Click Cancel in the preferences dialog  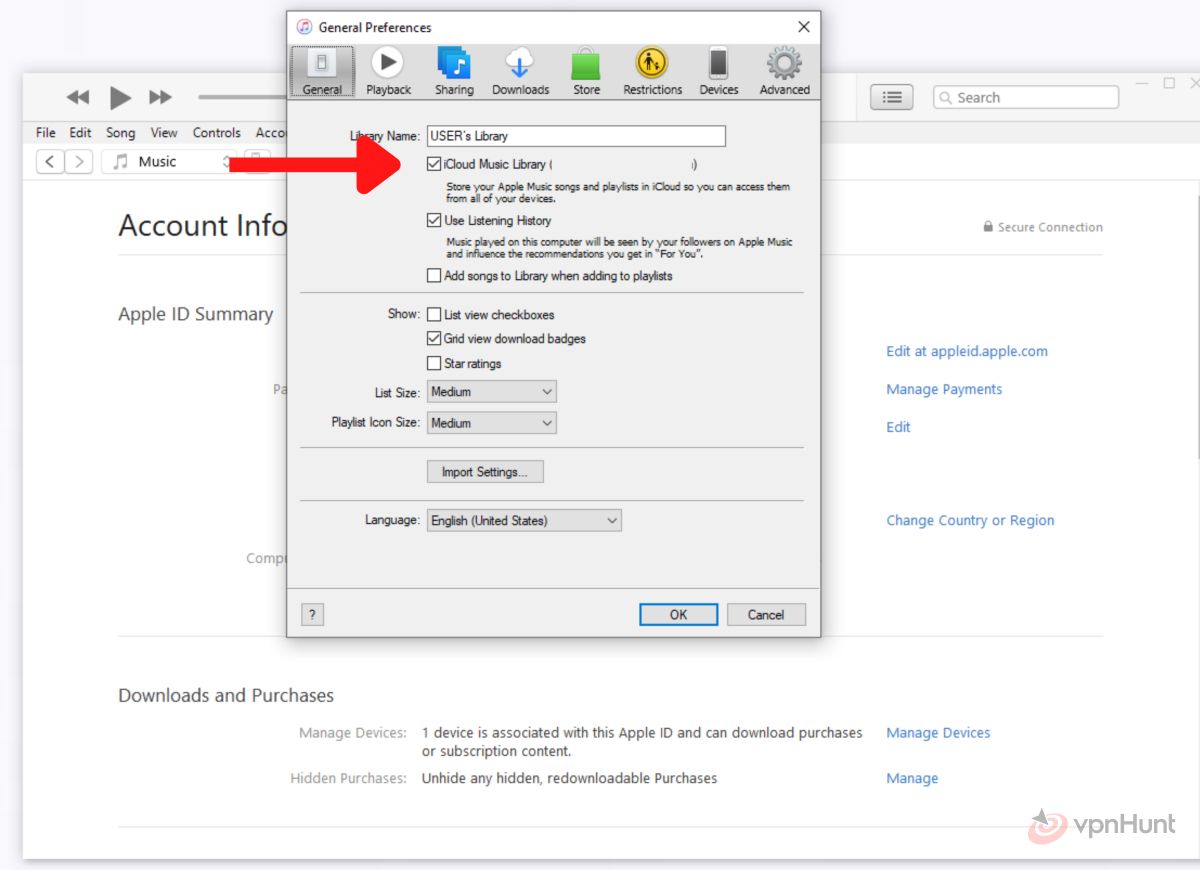coord(766,615)
